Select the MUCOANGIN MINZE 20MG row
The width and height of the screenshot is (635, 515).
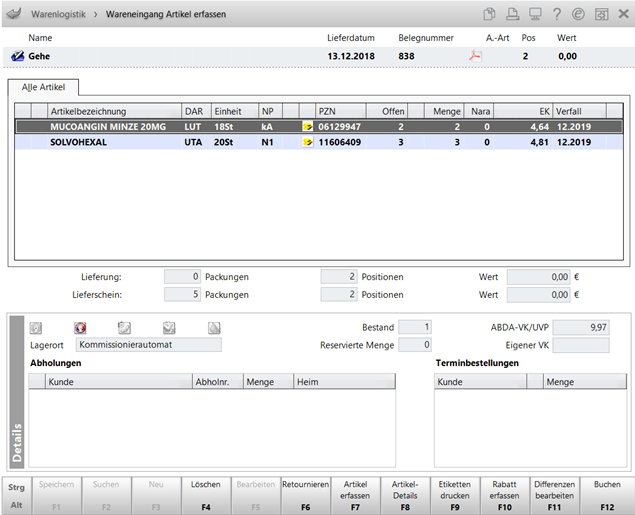319,127
